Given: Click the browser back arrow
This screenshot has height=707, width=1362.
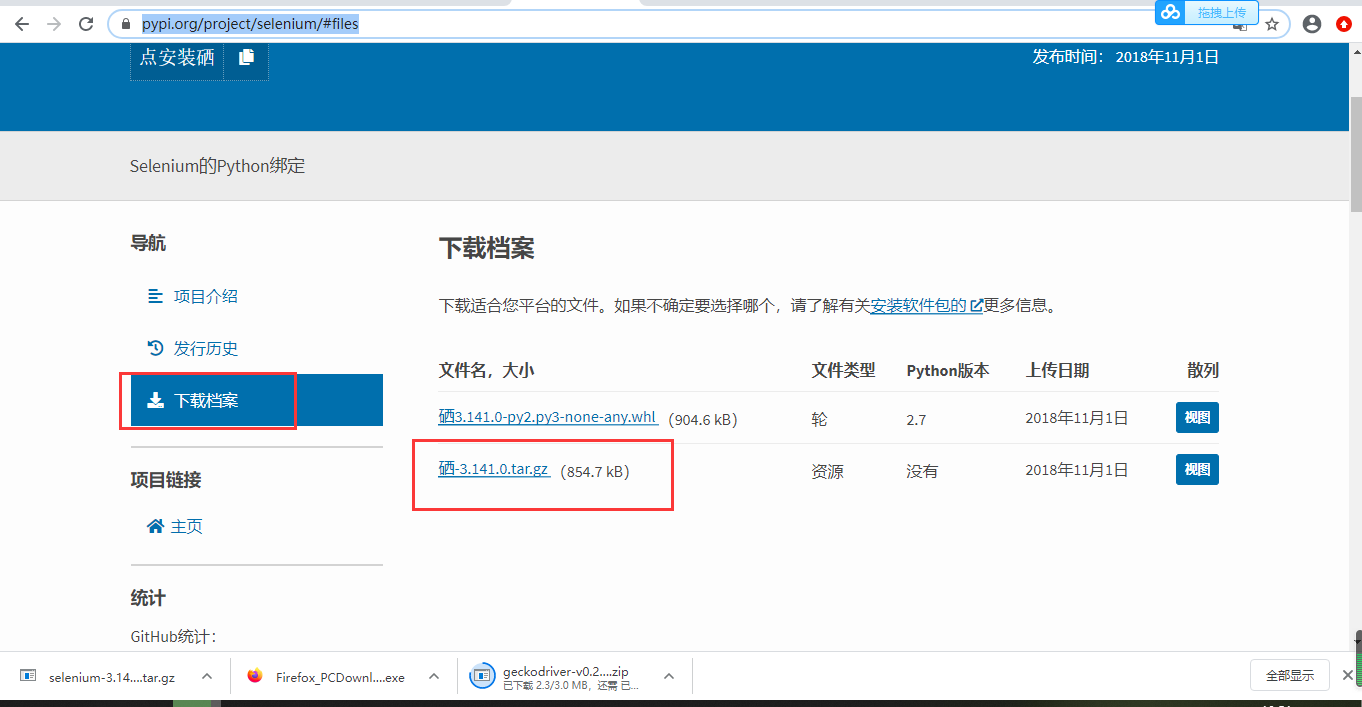Looking at the screenshot, I should [22, 24].
